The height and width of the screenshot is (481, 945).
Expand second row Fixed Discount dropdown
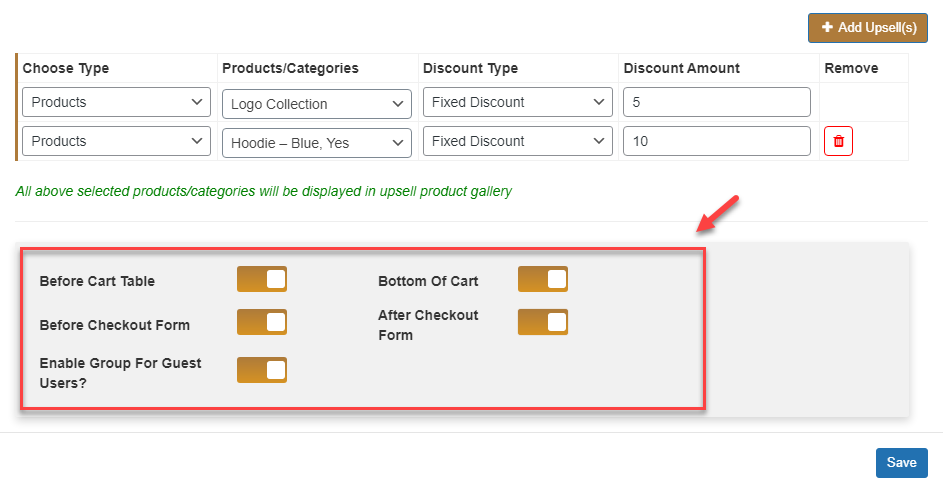tap(518, 141)
